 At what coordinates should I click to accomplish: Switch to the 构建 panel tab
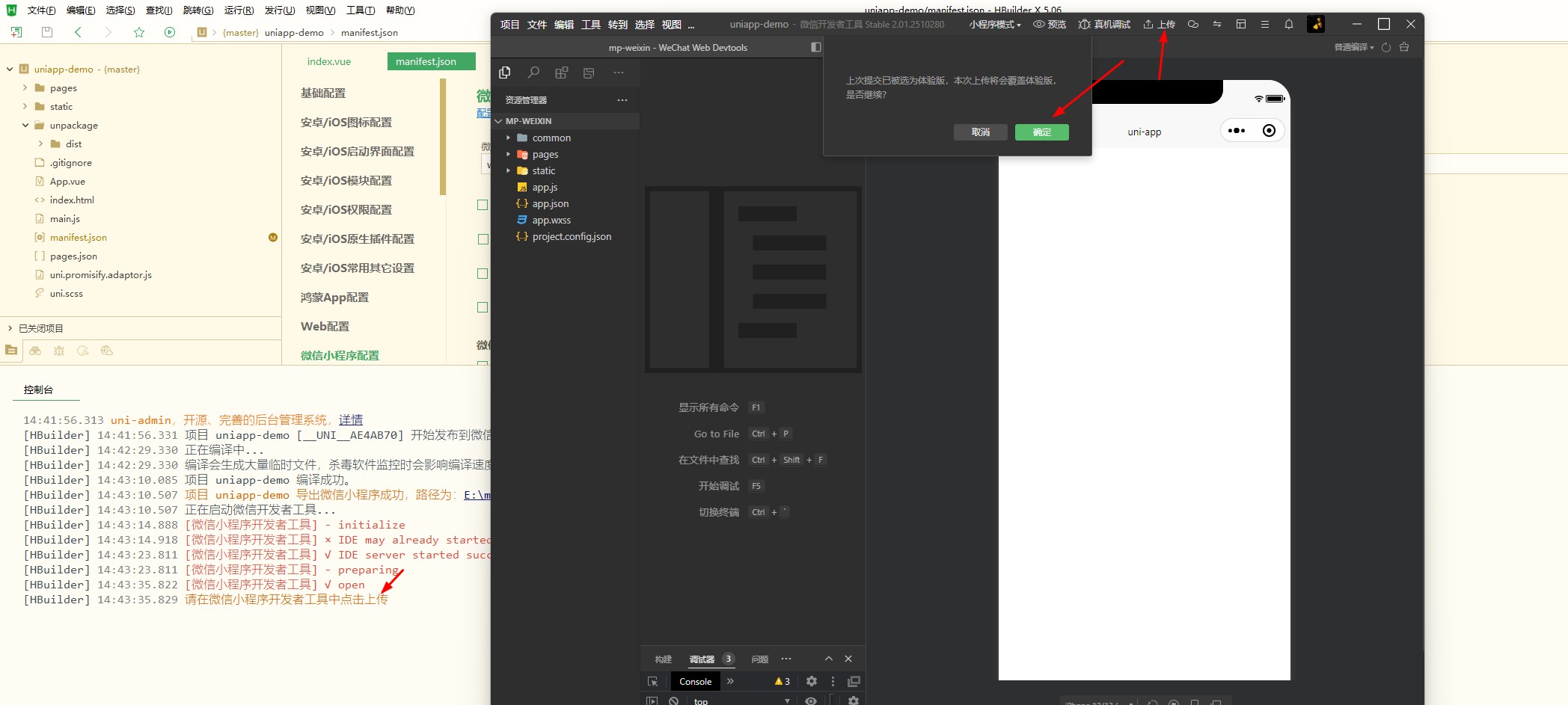[663, 659]
